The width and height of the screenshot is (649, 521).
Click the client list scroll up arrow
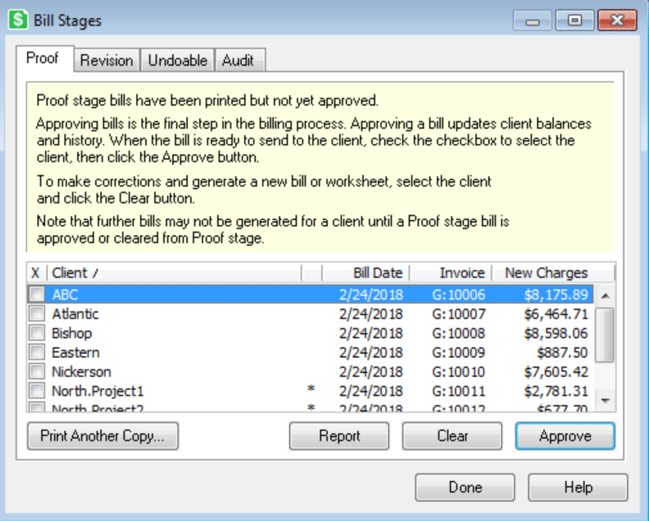(605, 295)
